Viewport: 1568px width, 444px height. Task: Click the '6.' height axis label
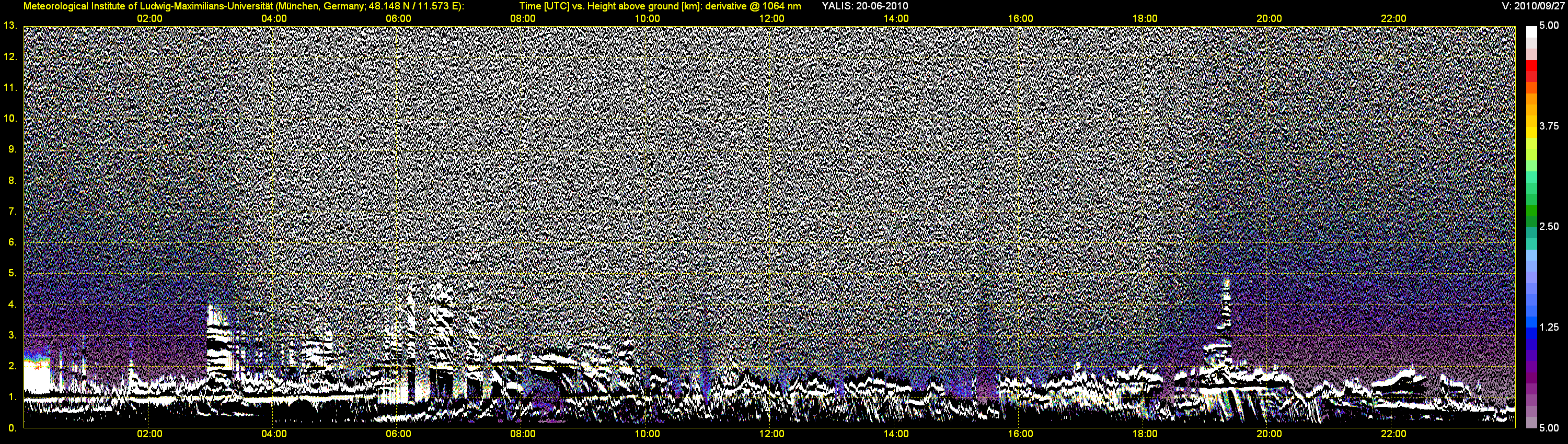coord(12,242)
